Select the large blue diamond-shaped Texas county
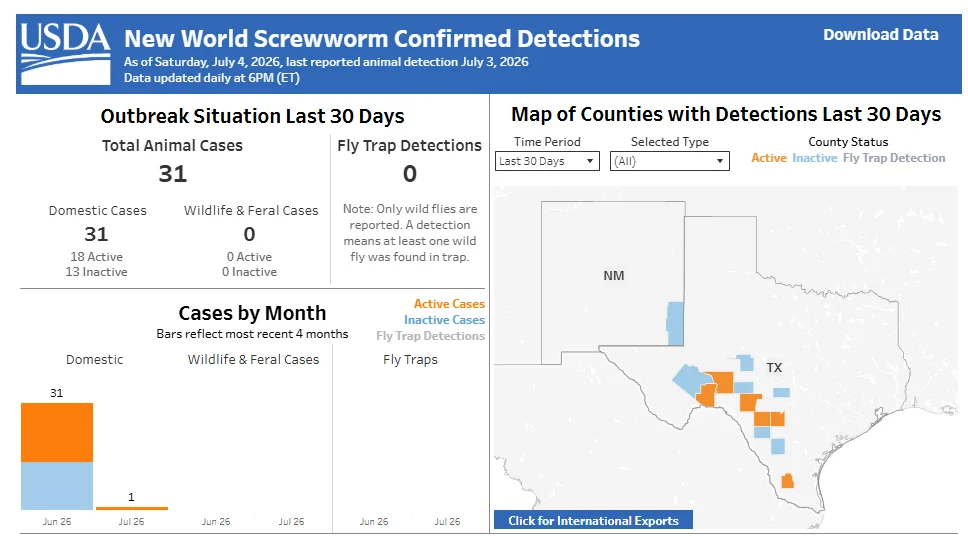968x536 pixels. 689,379
